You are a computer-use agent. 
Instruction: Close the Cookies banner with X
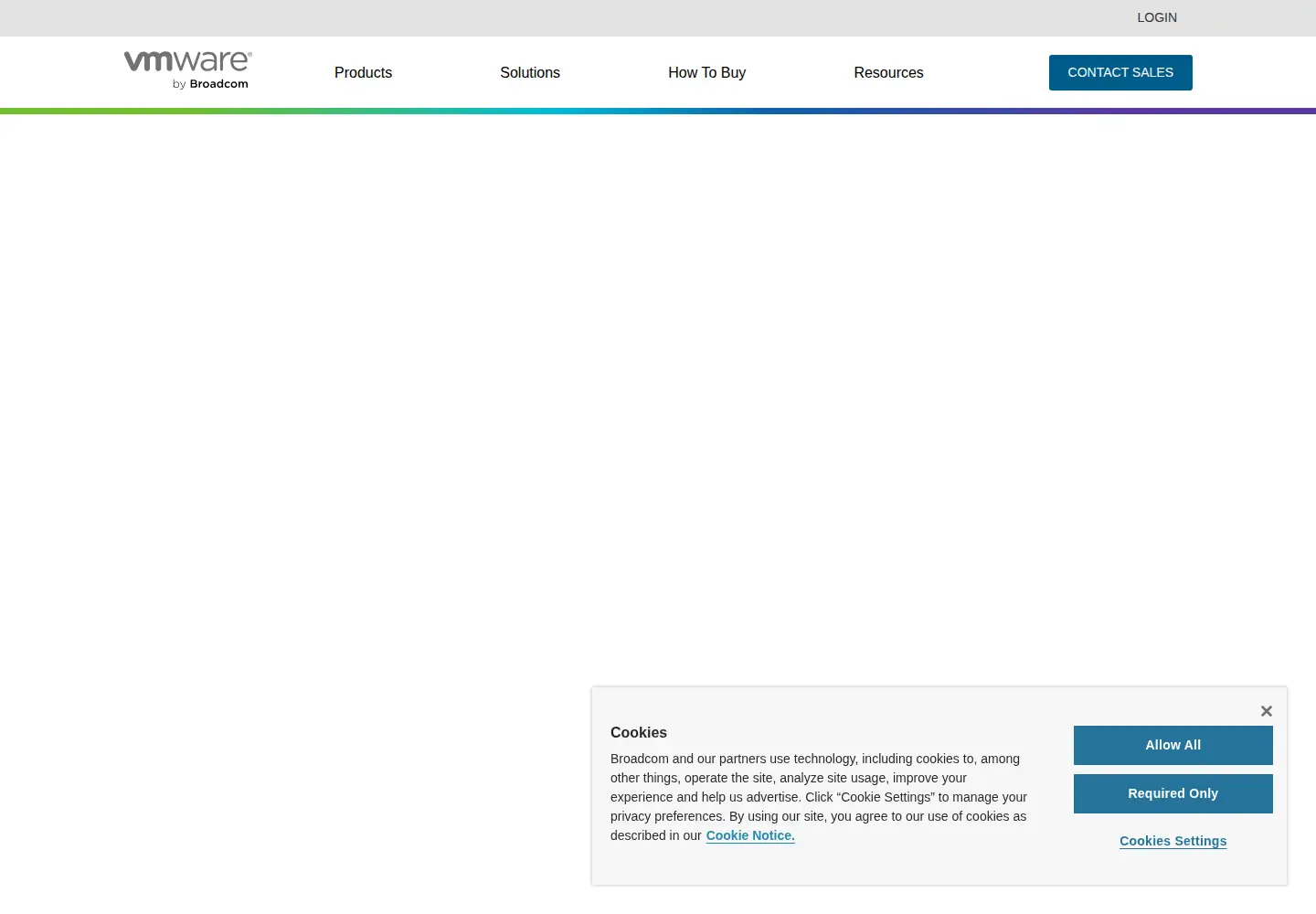1267,711
